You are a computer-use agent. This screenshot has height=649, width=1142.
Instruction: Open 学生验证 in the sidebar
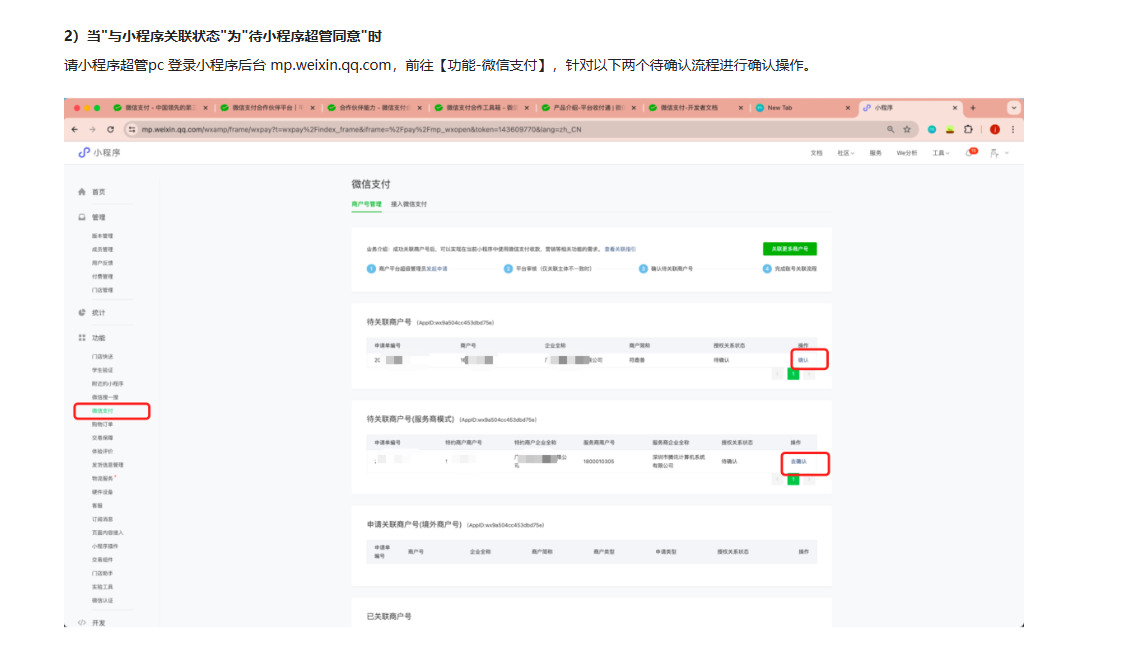(103, 370)
